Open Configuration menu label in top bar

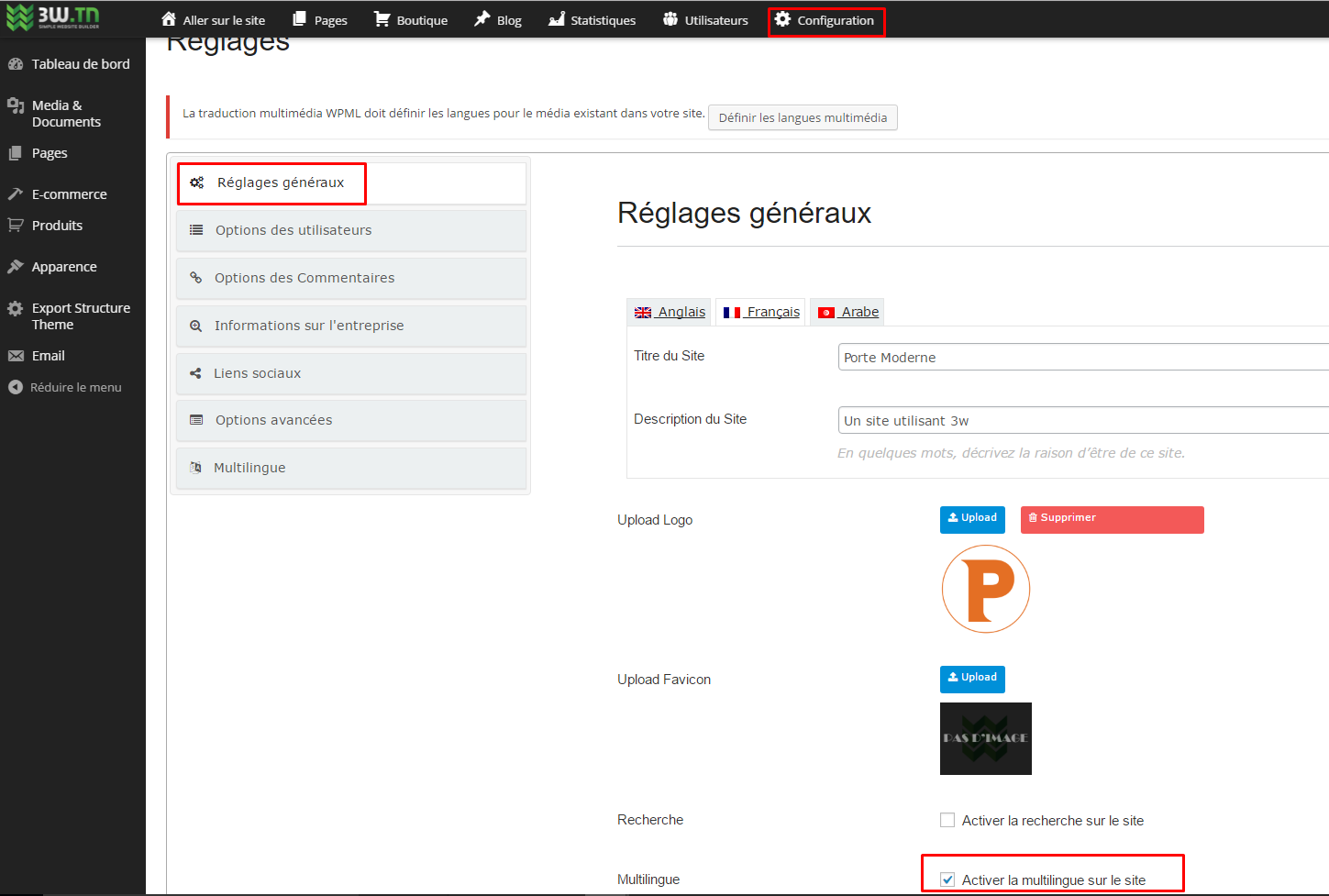(836, 20)
